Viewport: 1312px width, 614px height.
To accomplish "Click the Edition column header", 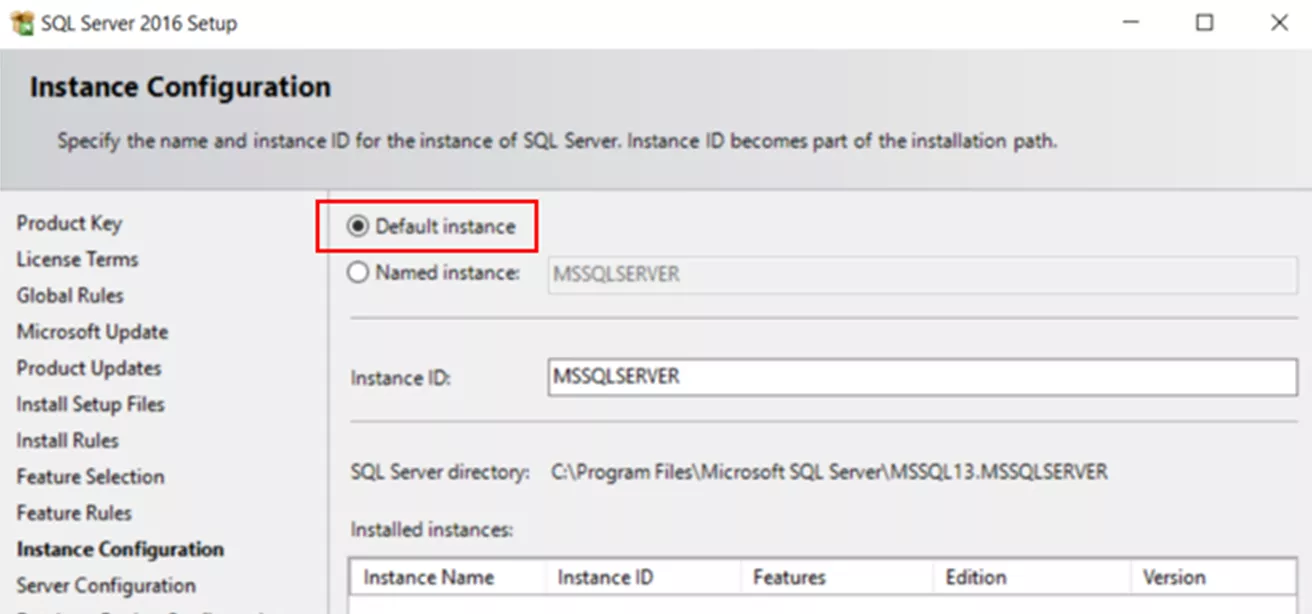I will (1032, 577).
